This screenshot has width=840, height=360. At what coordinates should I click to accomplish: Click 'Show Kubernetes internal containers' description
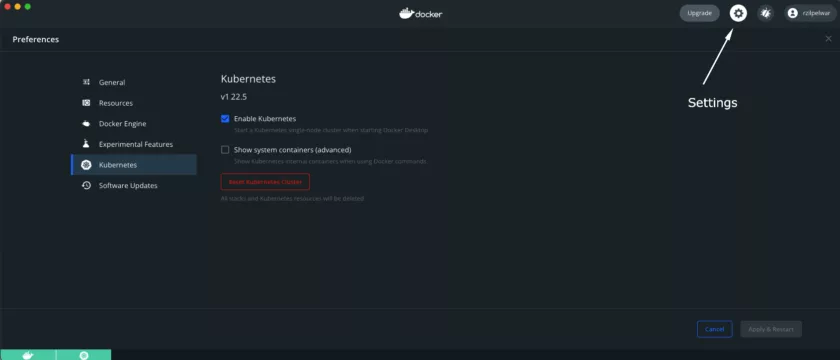[331, 161]
